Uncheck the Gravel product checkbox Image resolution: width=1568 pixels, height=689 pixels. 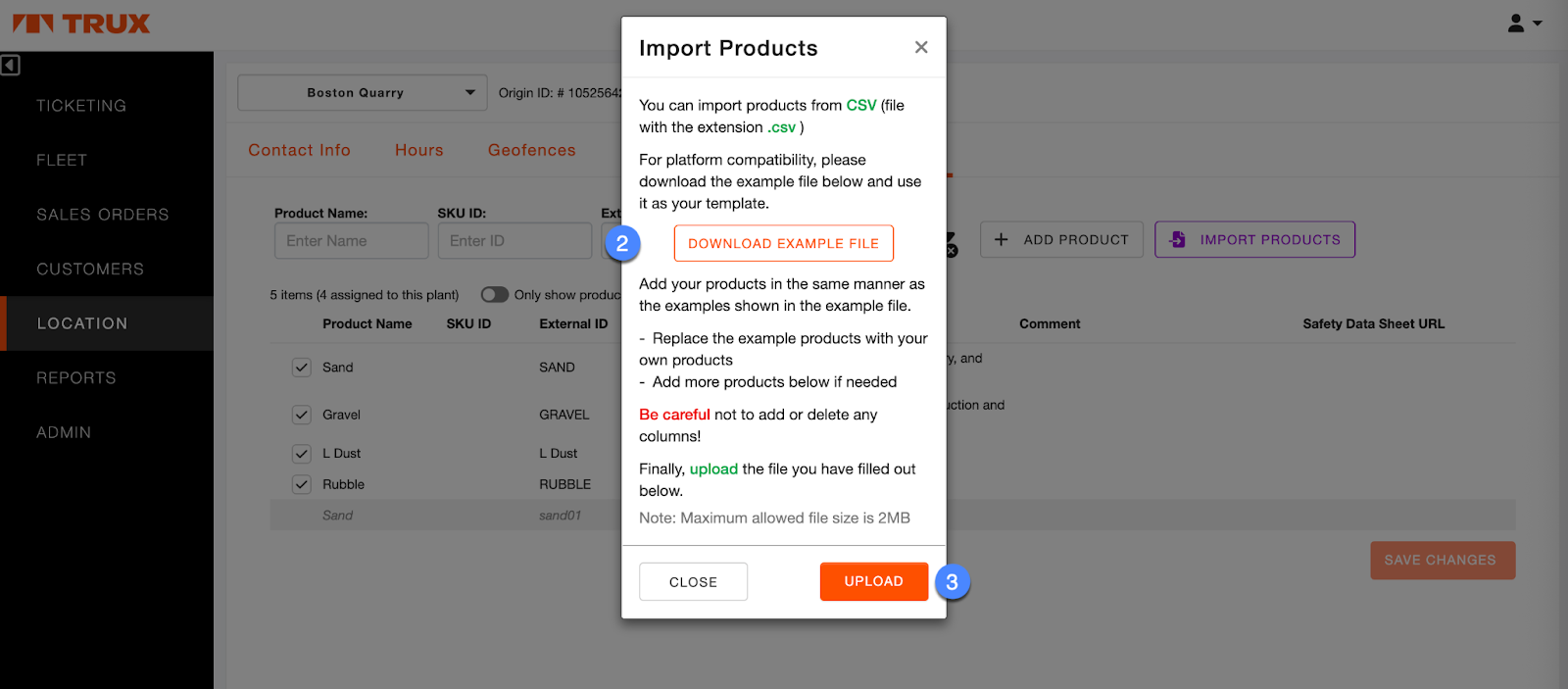click(302, 415)
